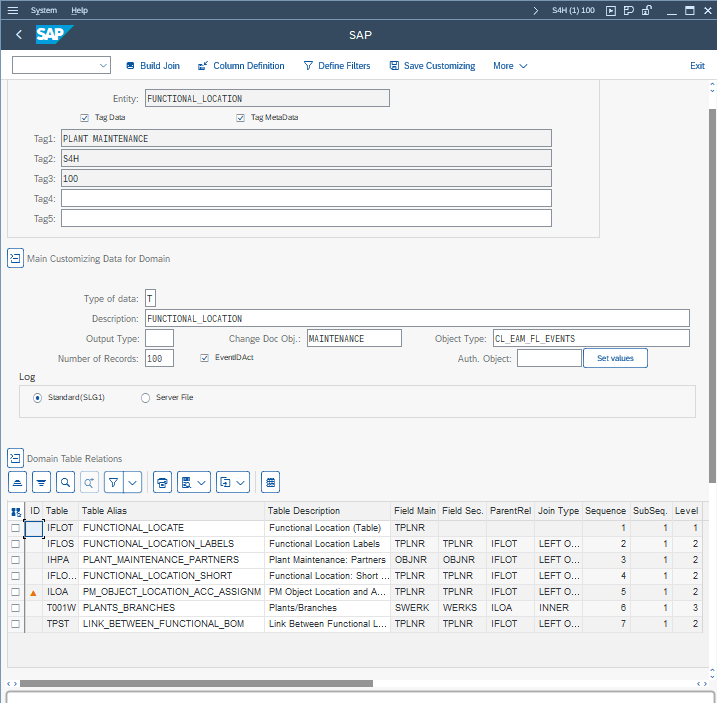Open the Help menu
The width and height of the screenshot is (717, 703).
(79, 10)
